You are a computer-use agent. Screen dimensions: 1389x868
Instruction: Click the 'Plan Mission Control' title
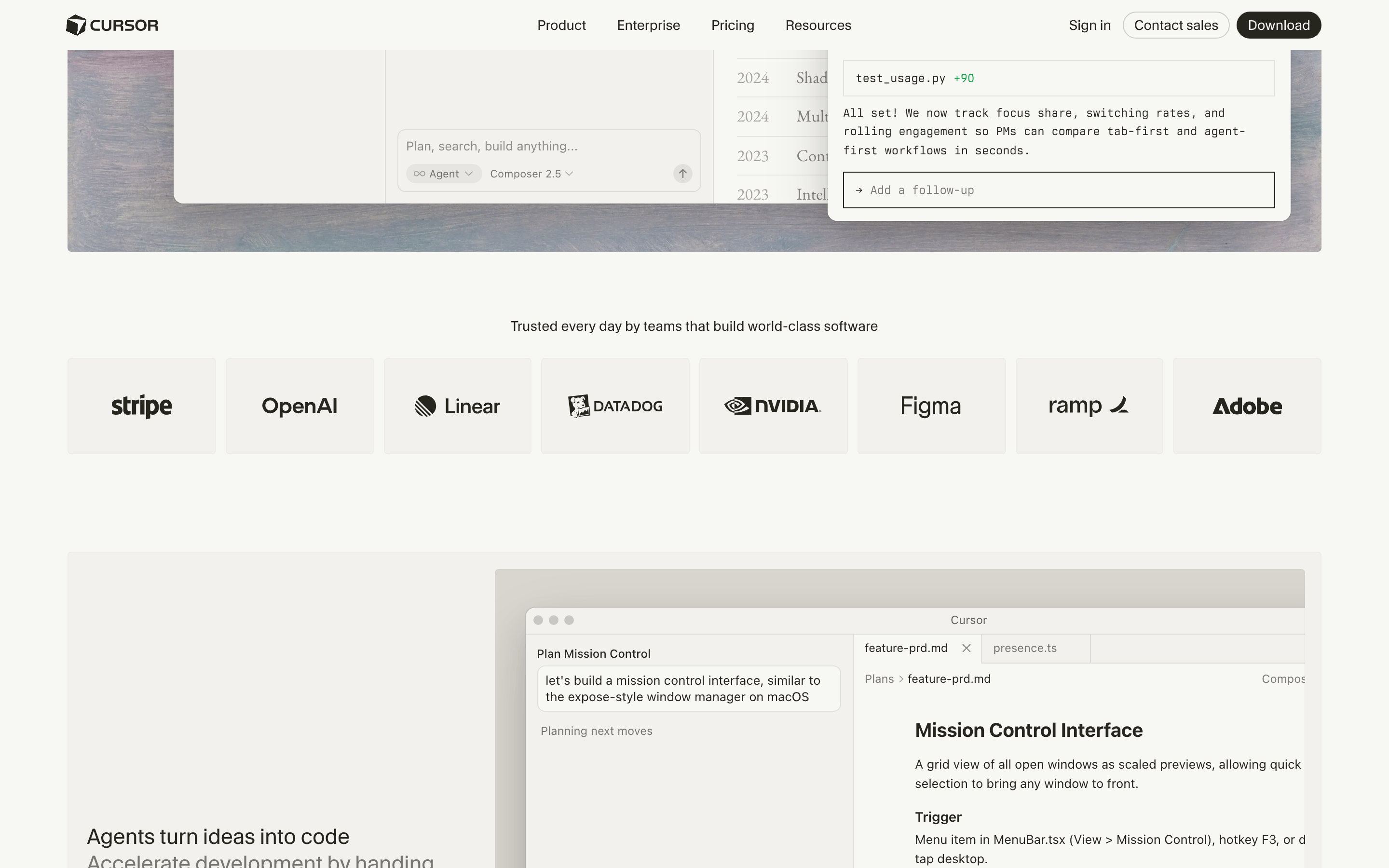[594, 654]
